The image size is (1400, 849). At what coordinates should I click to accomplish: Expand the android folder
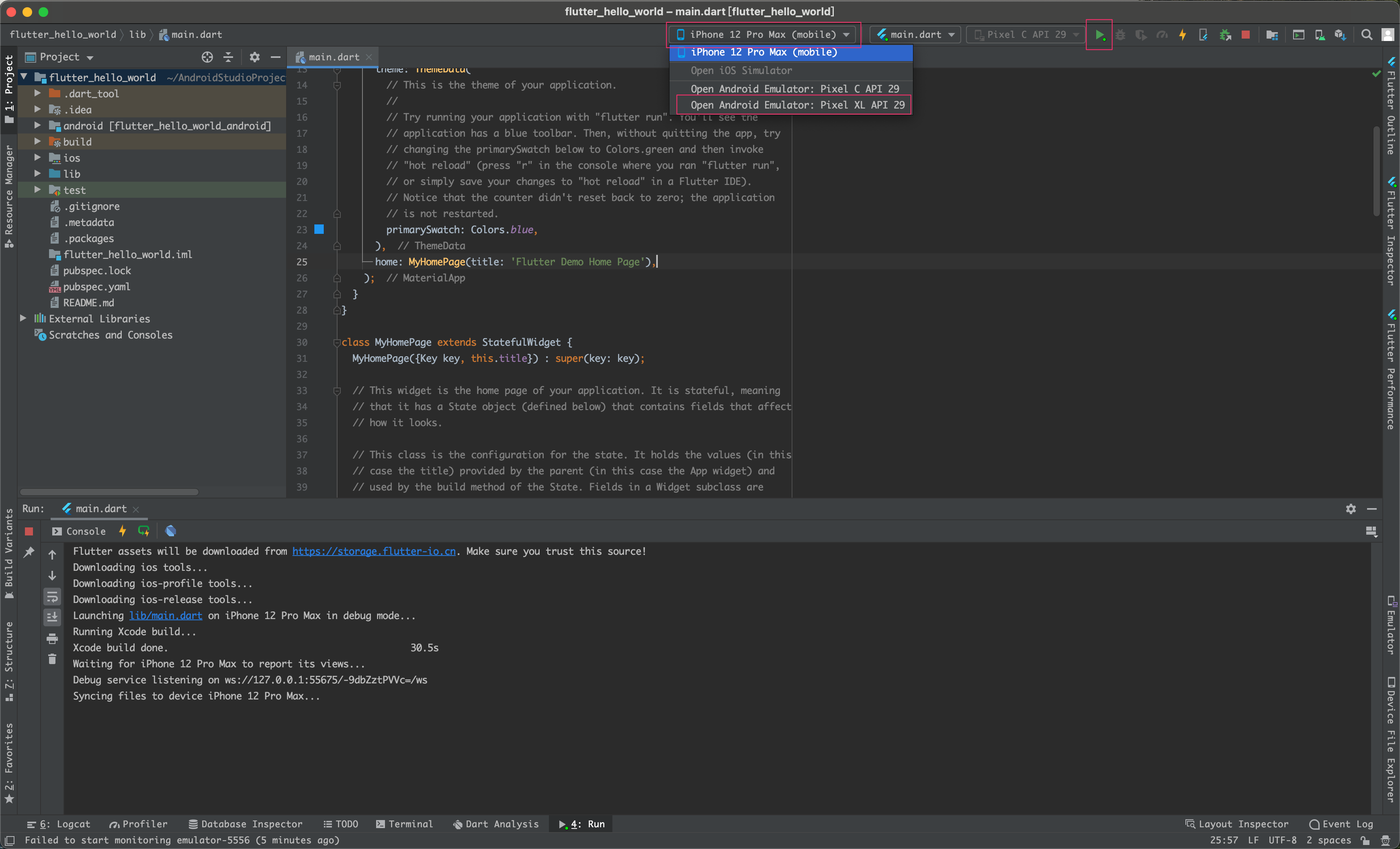[x=37, y=125]
